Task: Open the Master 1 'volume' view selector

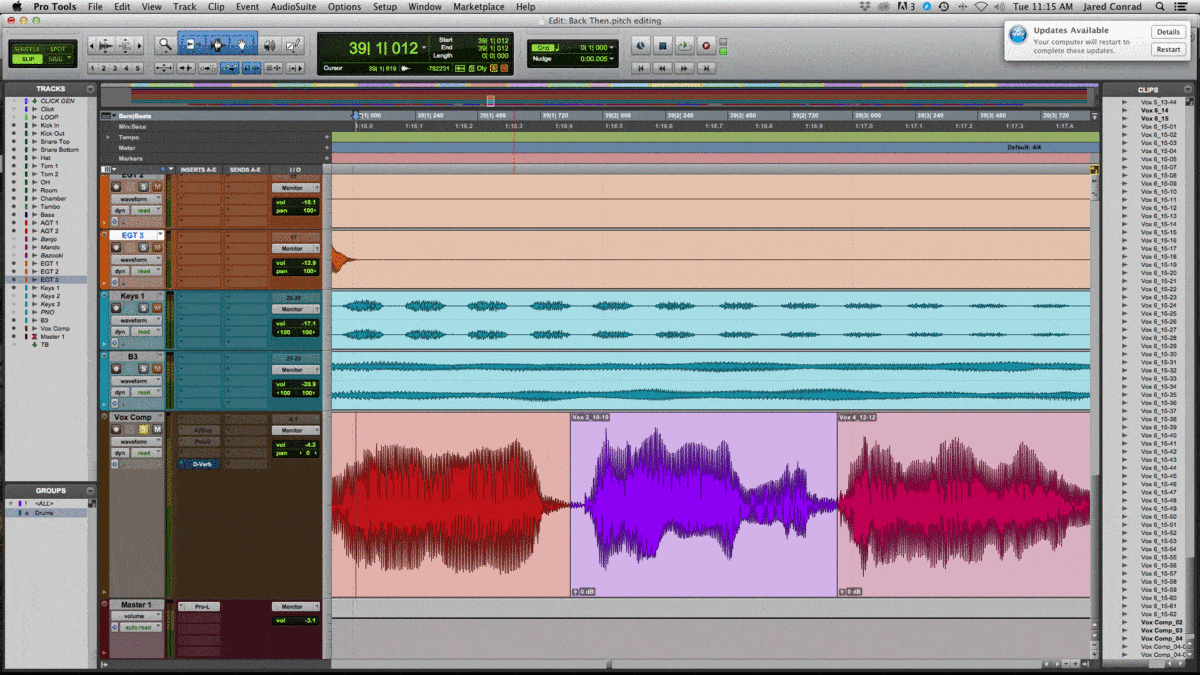Action: (x=136, y=616)
